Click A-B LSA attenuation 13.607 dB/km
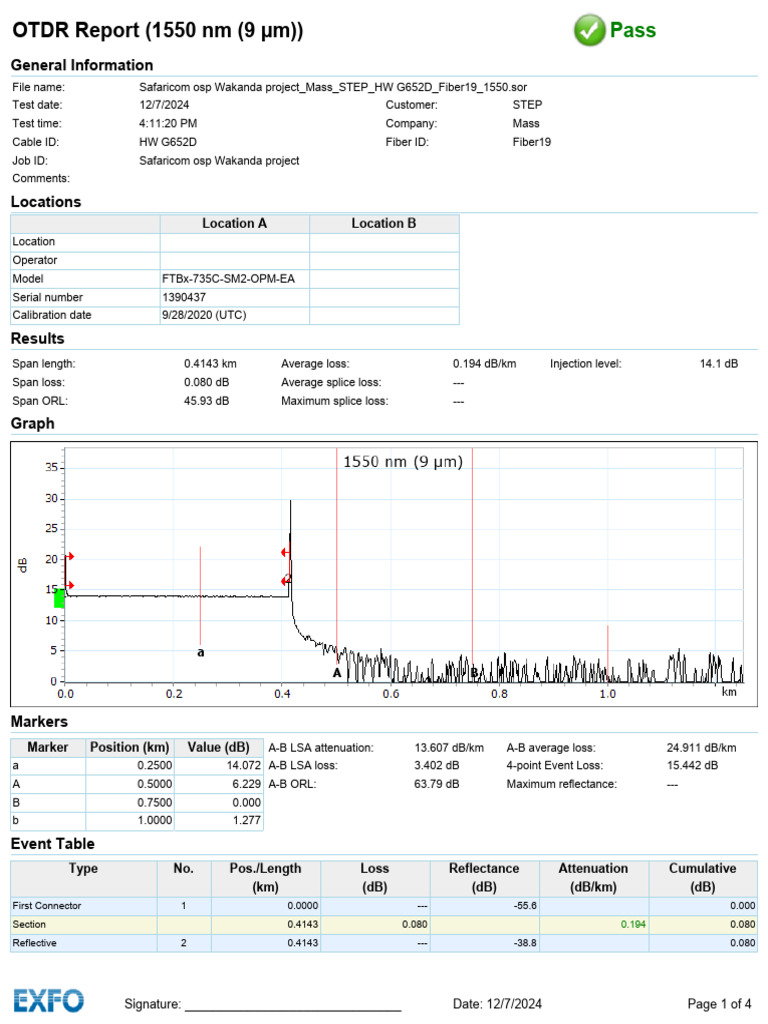 tap(449, 748)
